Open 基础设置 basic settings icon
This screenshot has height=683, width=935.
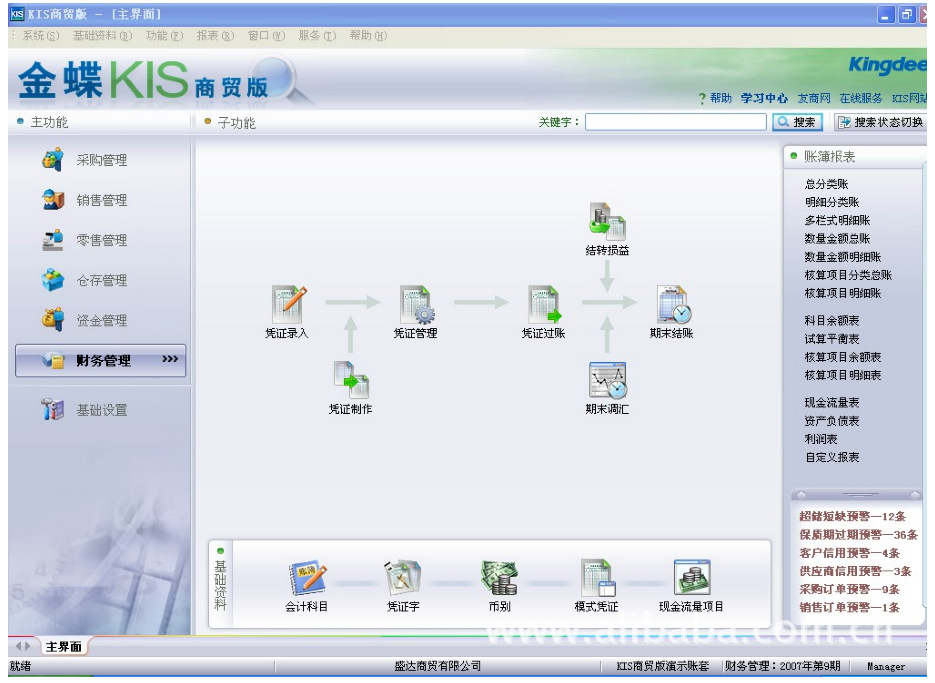pos(53,409)
